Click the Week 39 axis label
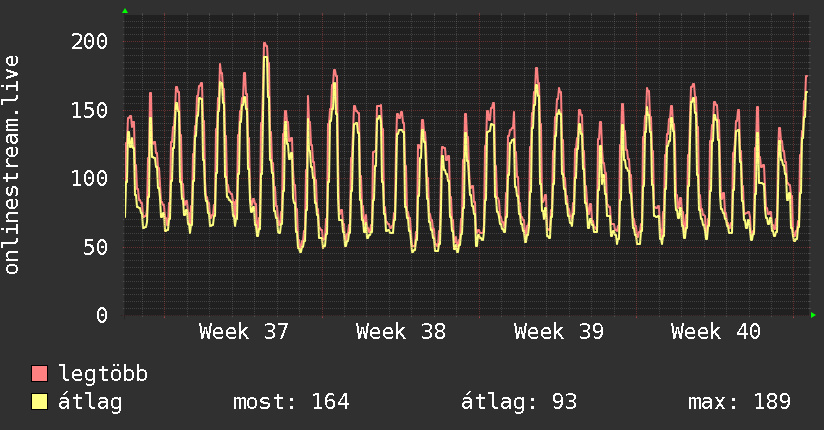Image resolution: width=824 pixels, height=430 pixels. [x=559, y=331]
